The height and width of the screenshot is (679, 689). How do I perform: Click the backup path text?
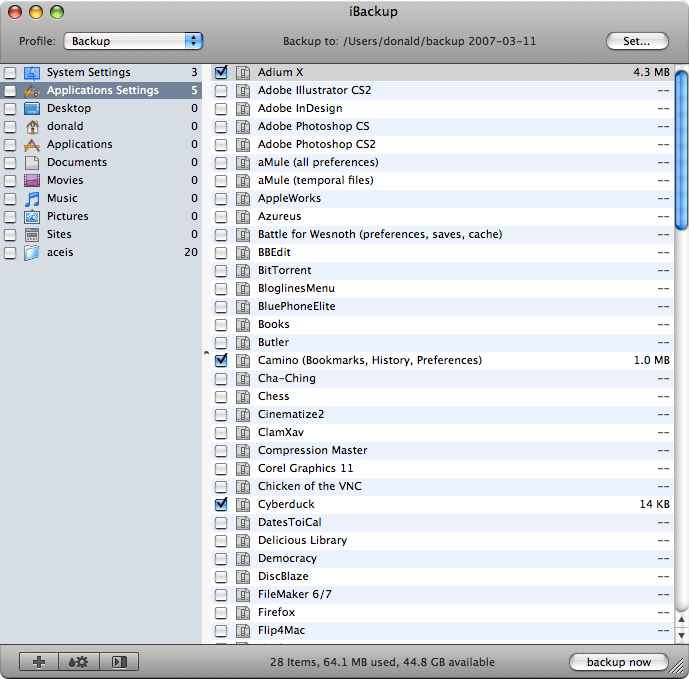(409, 41)
